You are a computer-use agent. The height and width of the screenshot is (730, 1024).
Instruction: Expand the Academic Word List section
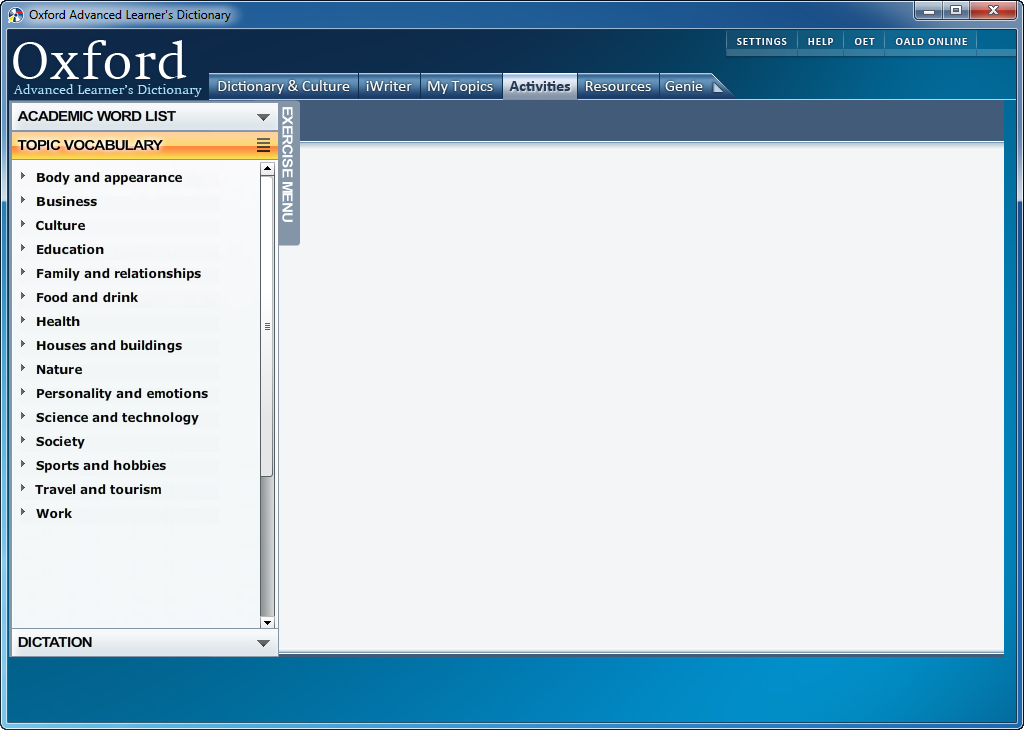[x=263, y=117]
